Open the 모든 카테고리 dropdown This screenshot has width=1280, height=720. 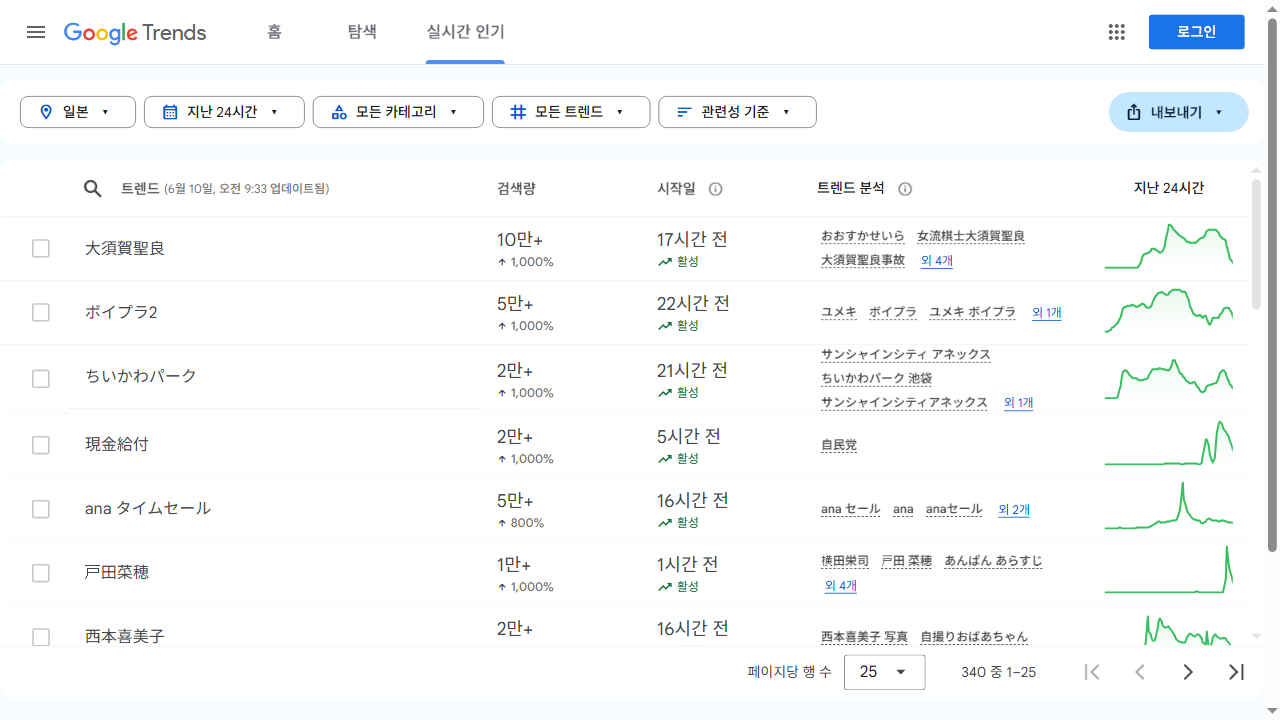[398, 112]
